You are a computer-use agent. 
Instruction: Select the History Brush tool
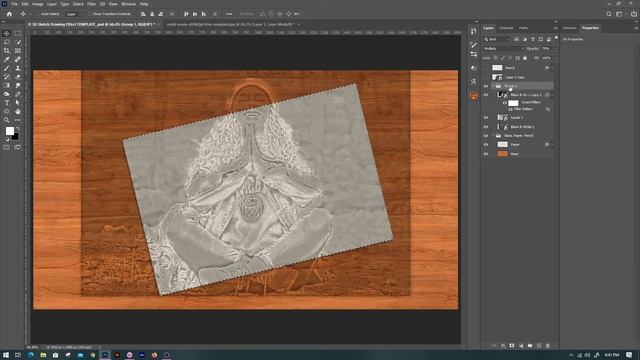coord(7,77)
